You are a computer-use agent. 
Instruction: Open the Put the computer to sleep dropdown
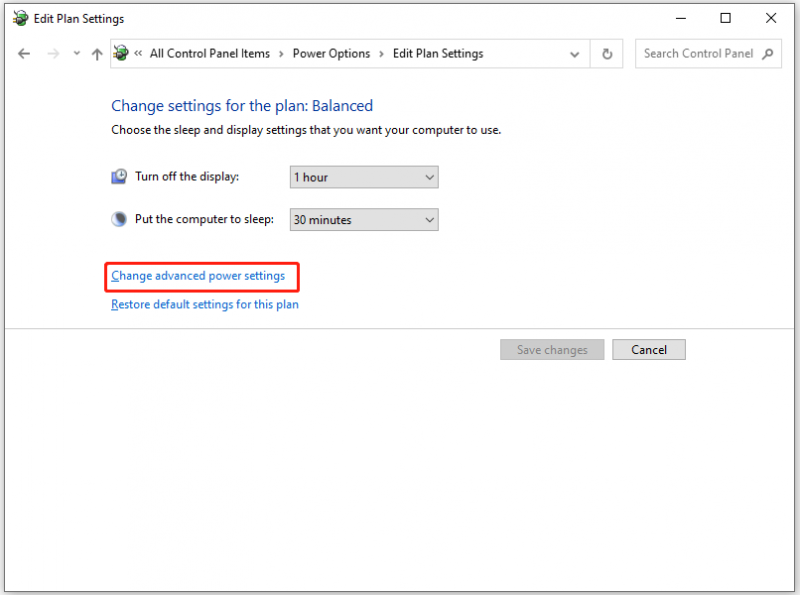(364, 220)
